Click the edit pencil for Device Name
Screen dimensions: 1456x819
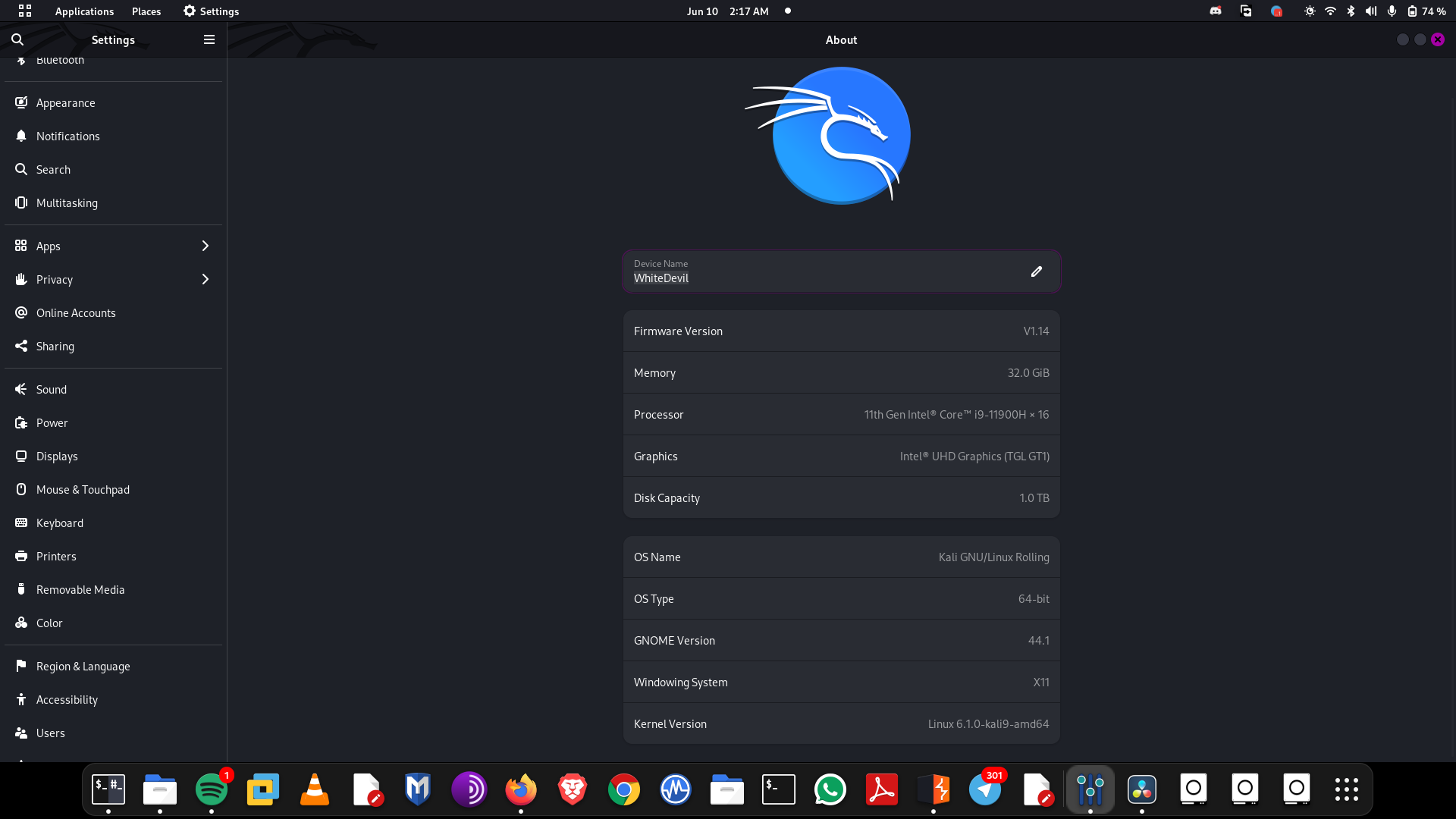[x=1036, y=271]
